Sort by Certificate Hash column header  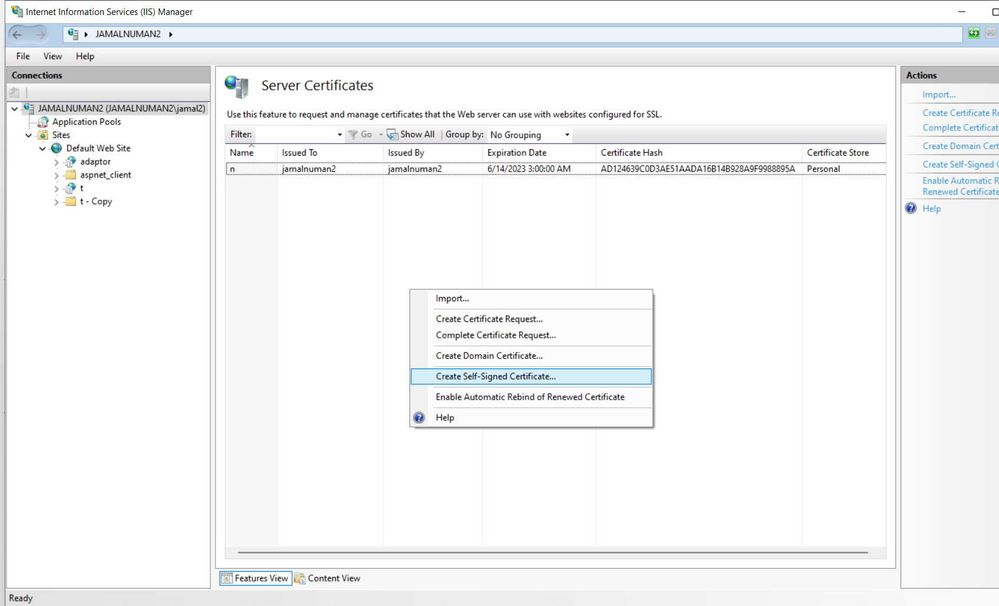click(699, 153)
